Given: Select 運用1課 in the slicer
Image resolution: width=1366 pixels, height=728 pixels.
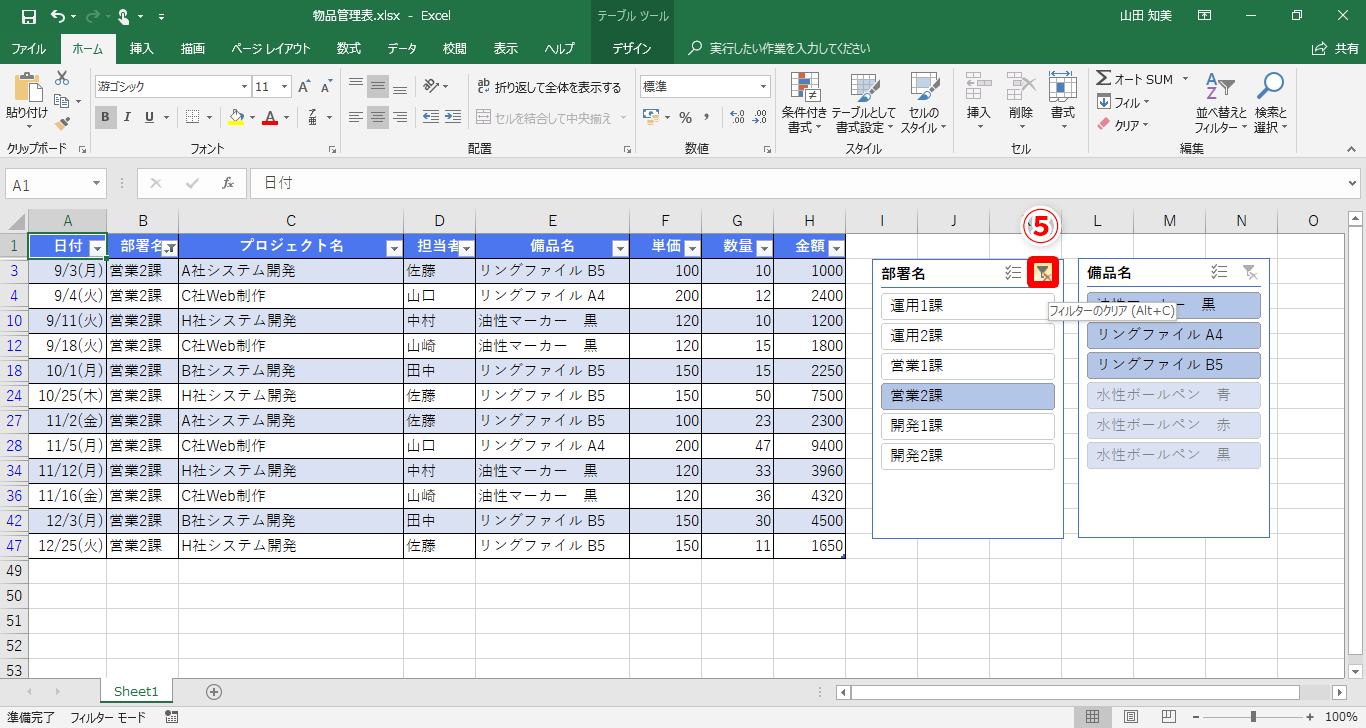Looking at the screenshot, I should tap(968, 306).
